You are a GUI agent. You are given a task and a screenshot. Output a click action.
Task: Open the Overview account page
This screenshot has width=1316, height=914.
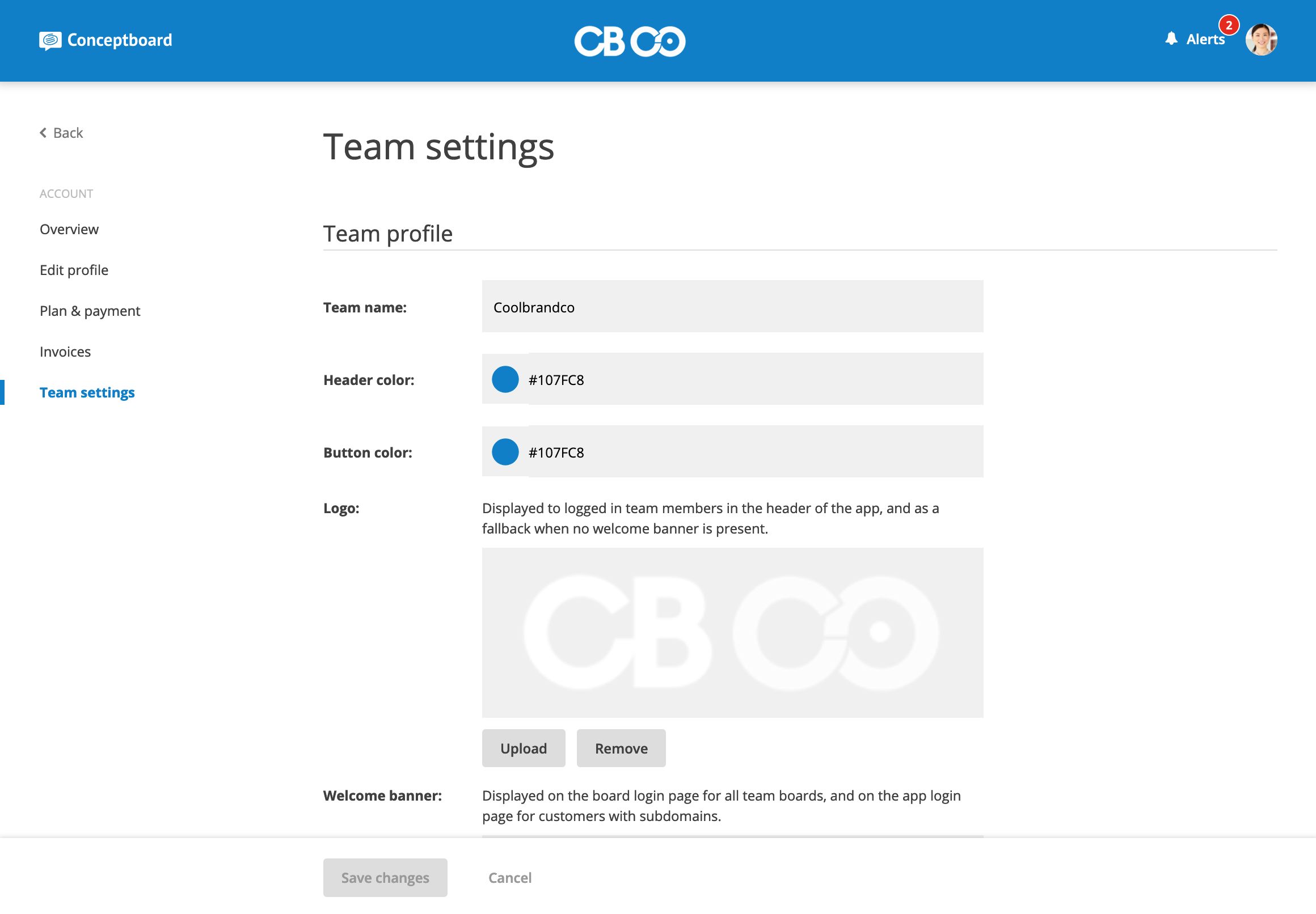point(69,229)
